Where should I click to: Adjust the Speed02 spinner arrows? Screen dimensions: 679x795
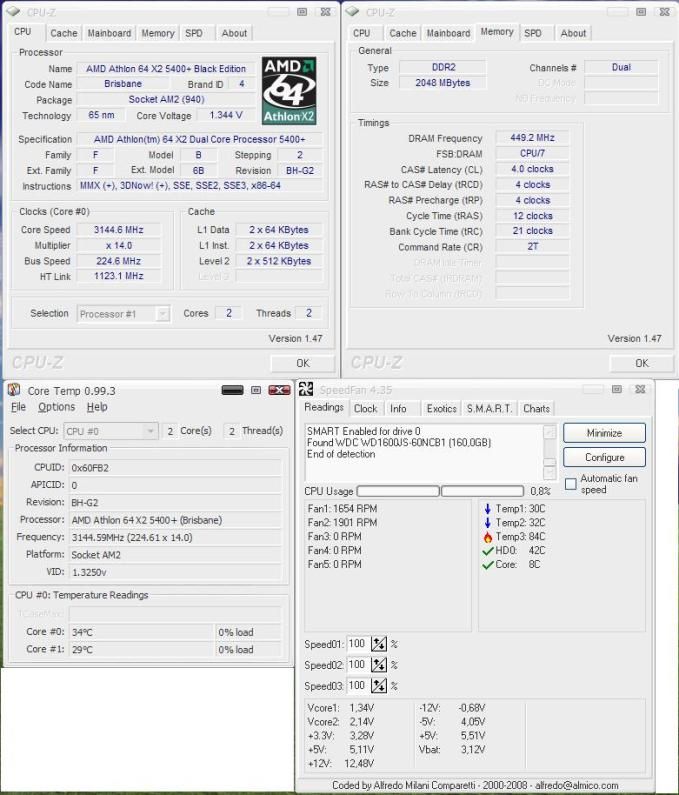tap(379, 665)
